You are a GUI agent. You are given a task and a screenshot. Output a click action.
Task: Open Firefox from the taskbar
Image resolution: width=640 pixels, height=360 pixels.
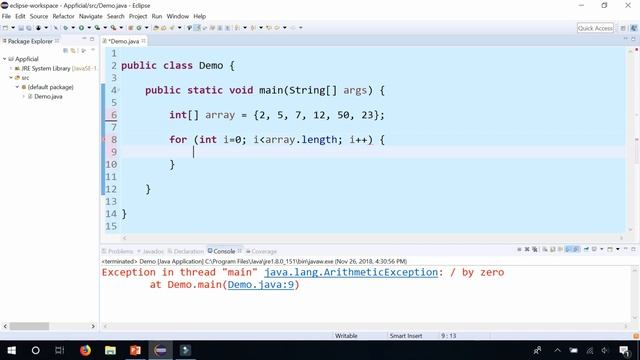[85, 350]
